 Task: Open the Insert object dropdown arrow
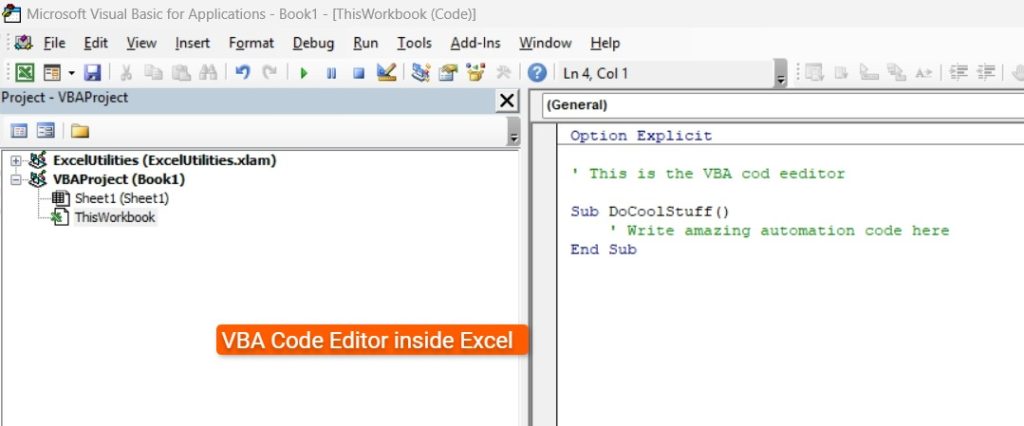pyautogui.click(x=71, y=73)
